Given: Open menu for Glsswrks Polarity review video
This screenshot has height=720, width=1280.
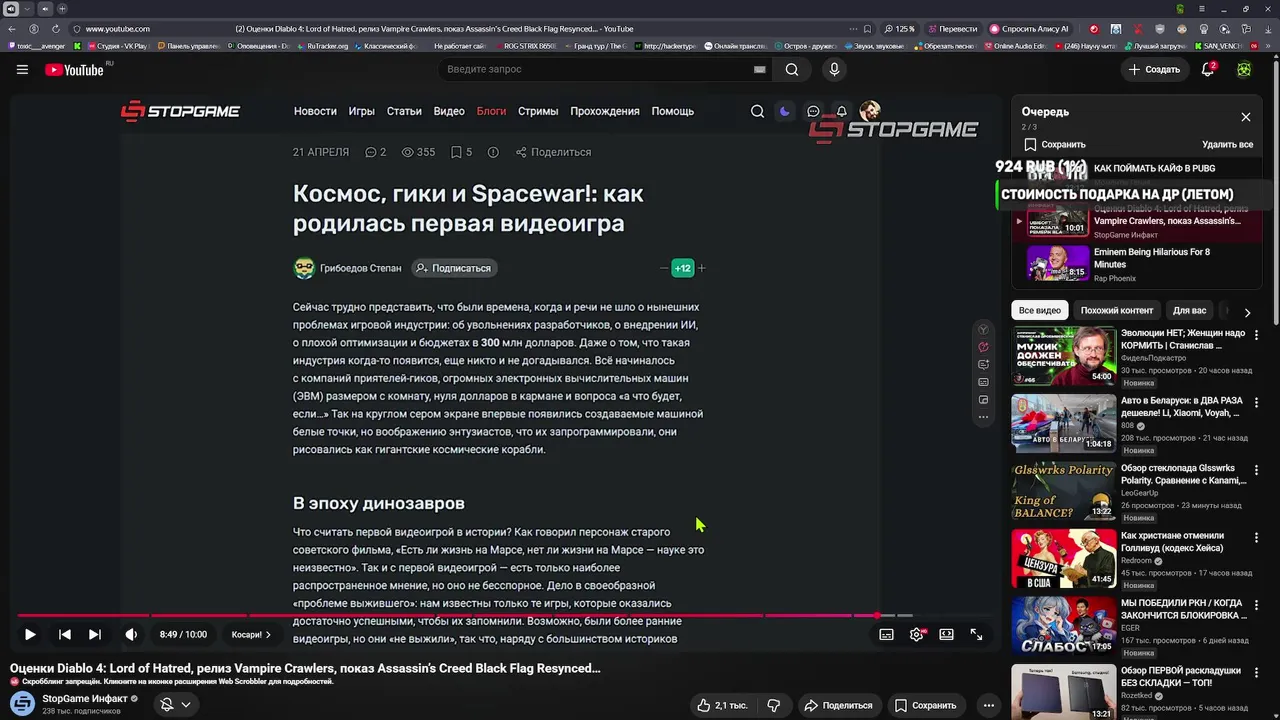Looking at the screenshot, I should point(1256,471).
